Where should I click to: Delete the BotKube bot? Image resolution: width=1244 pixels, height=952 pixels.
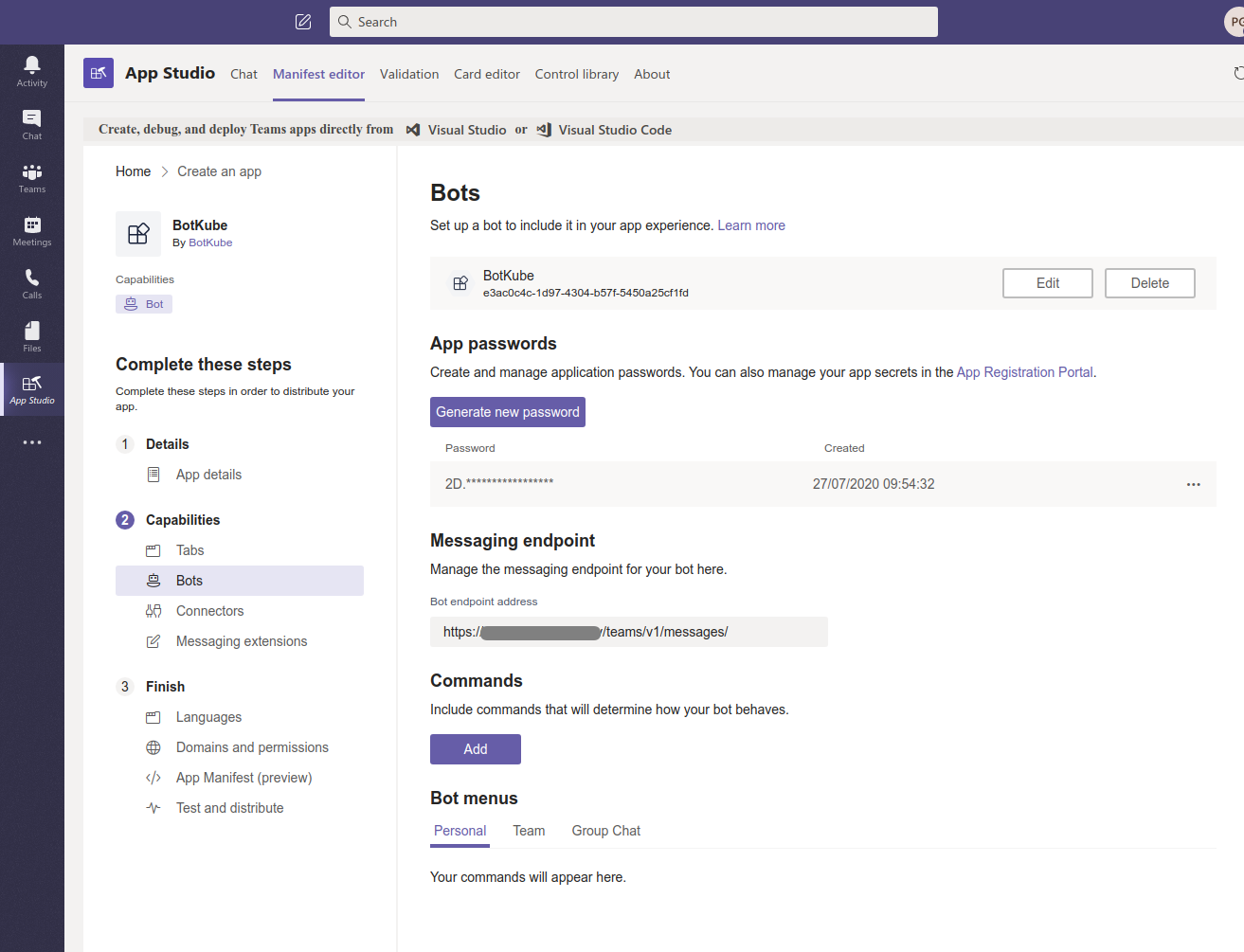(1149, 283)
